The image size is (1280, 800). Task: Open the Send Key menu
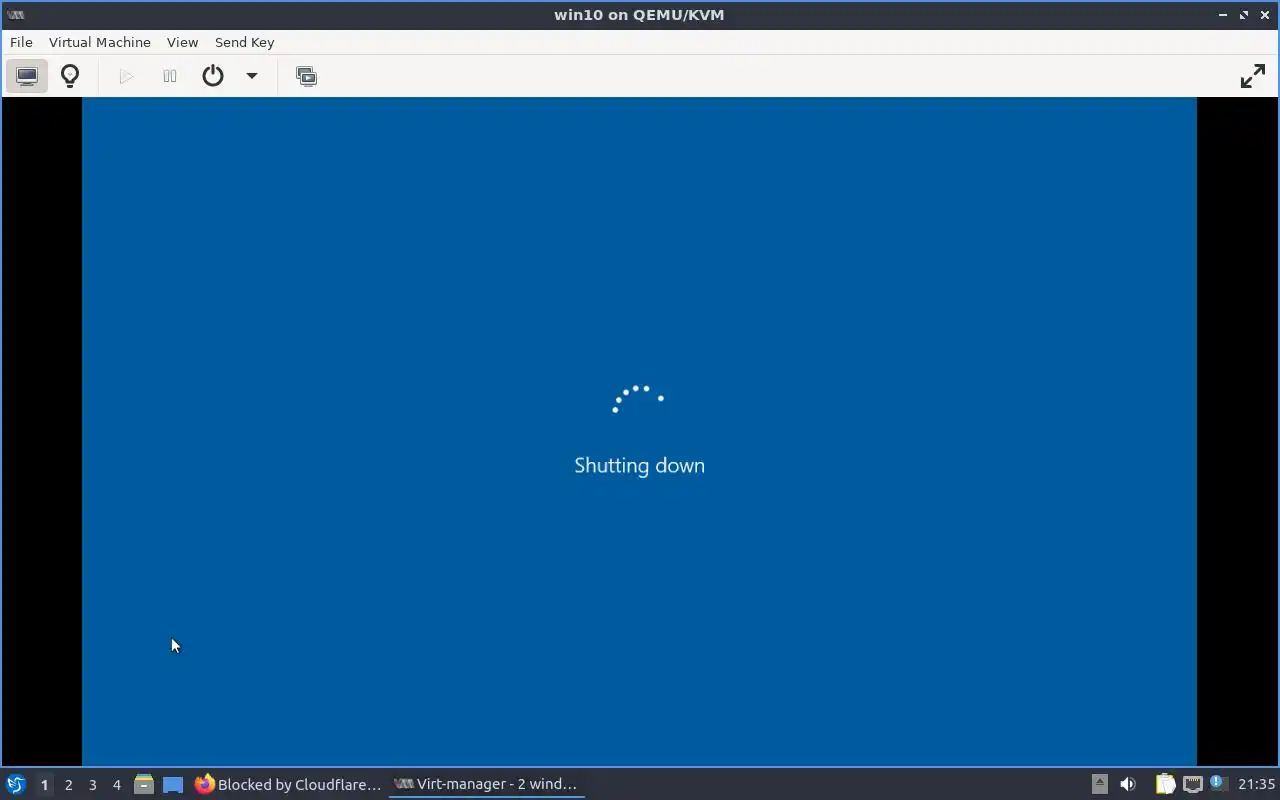point(244,42)
